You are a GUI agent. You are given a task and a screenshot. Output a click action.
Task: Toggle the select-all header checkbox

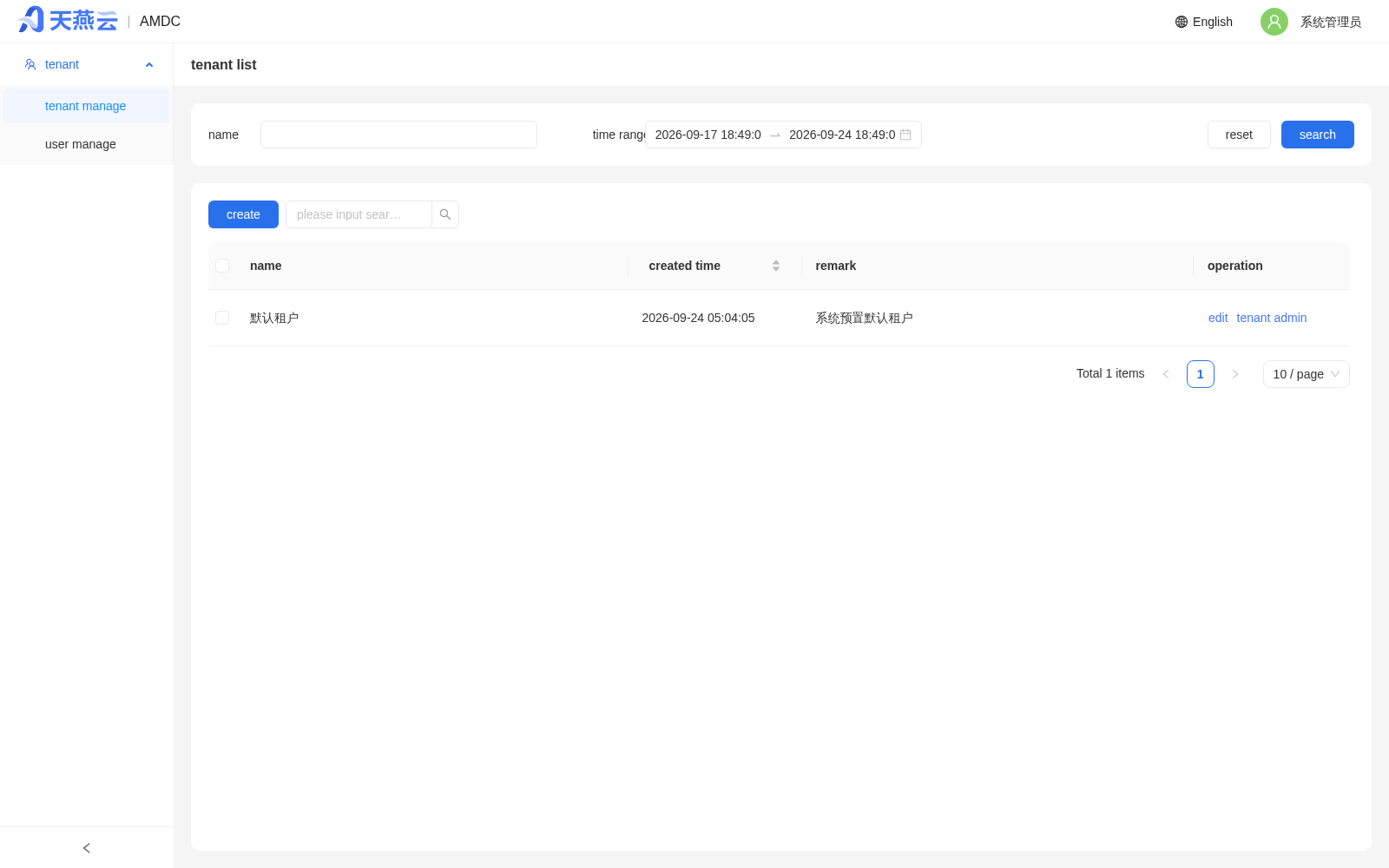222,266
